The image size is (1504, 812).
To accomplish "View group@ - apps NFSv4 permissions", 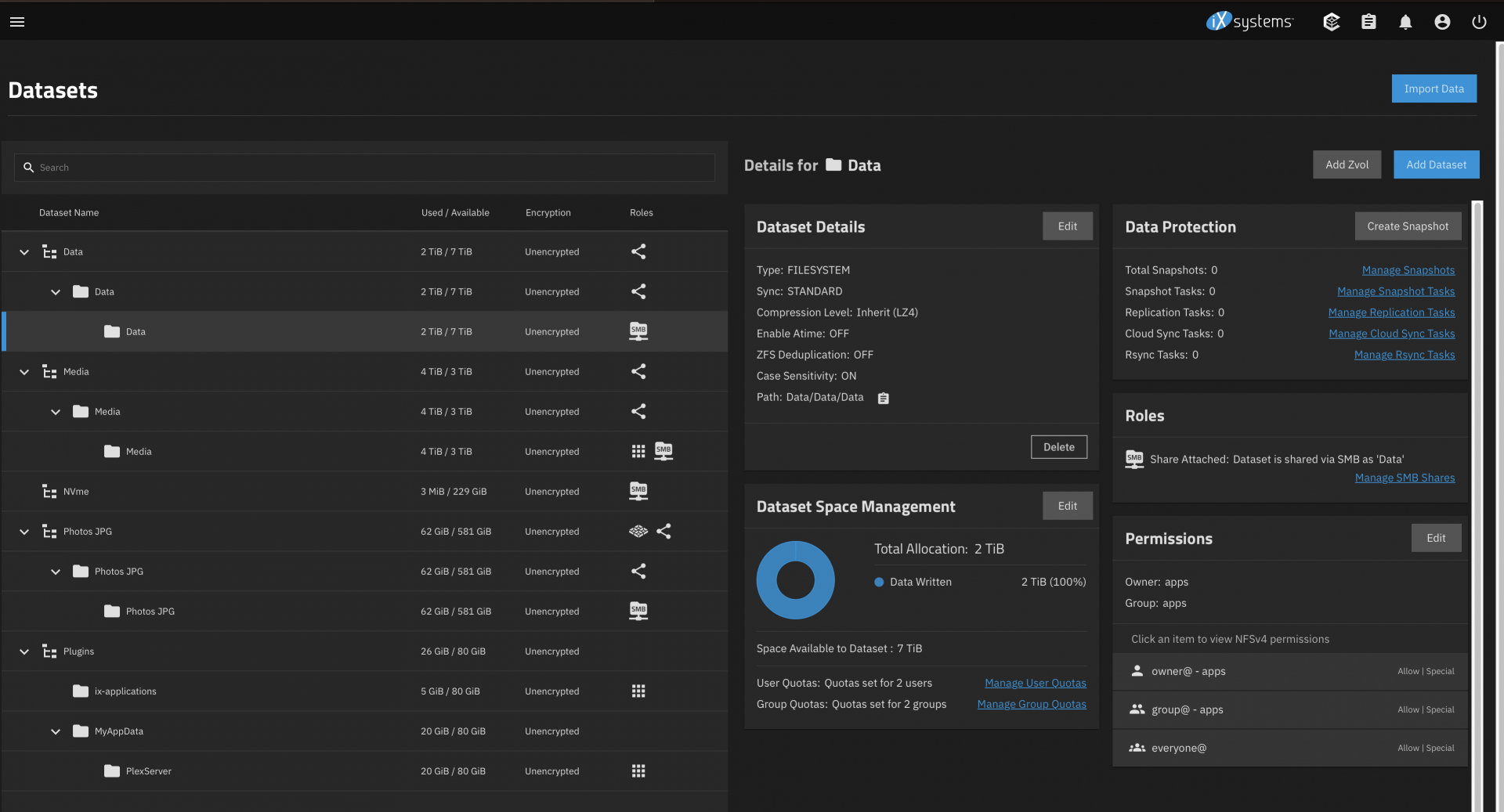I will (1289, 709).
